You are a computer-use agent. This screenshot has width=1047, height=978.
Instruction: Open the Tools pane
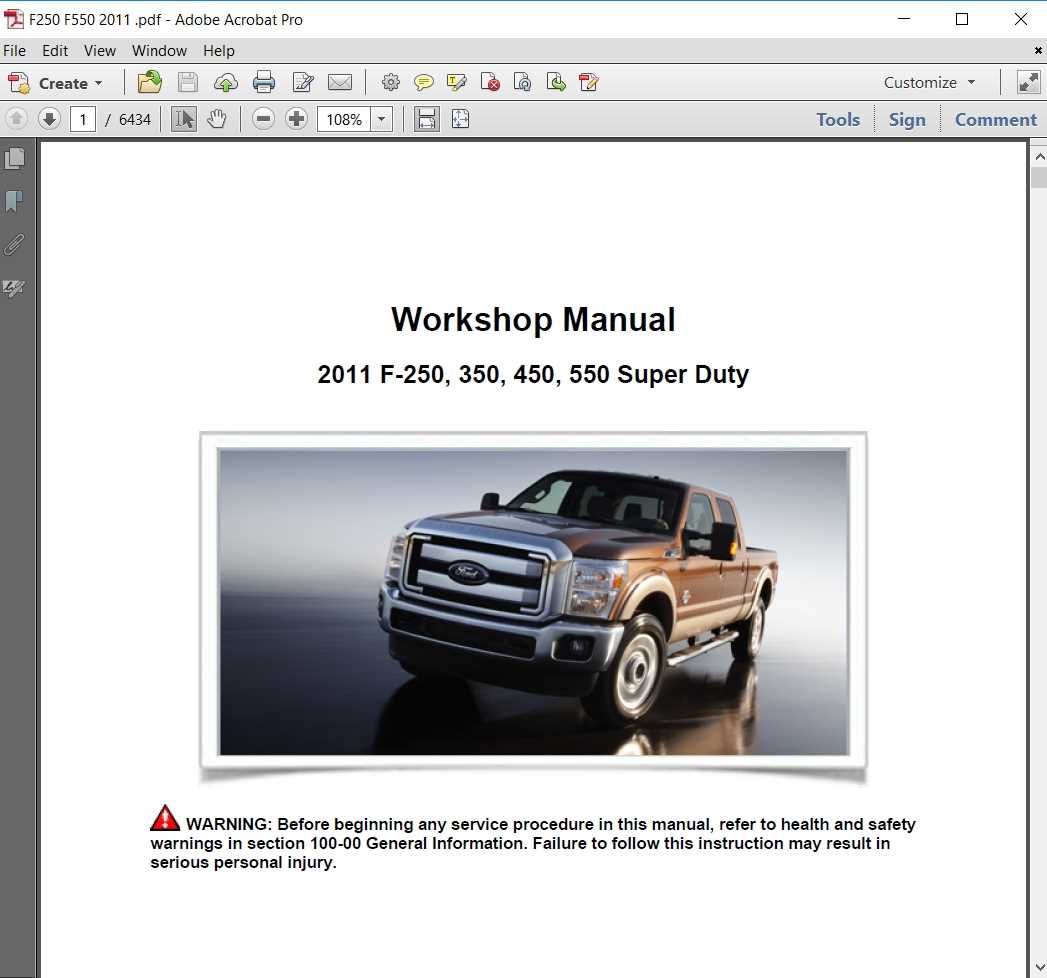pos(838,119)
